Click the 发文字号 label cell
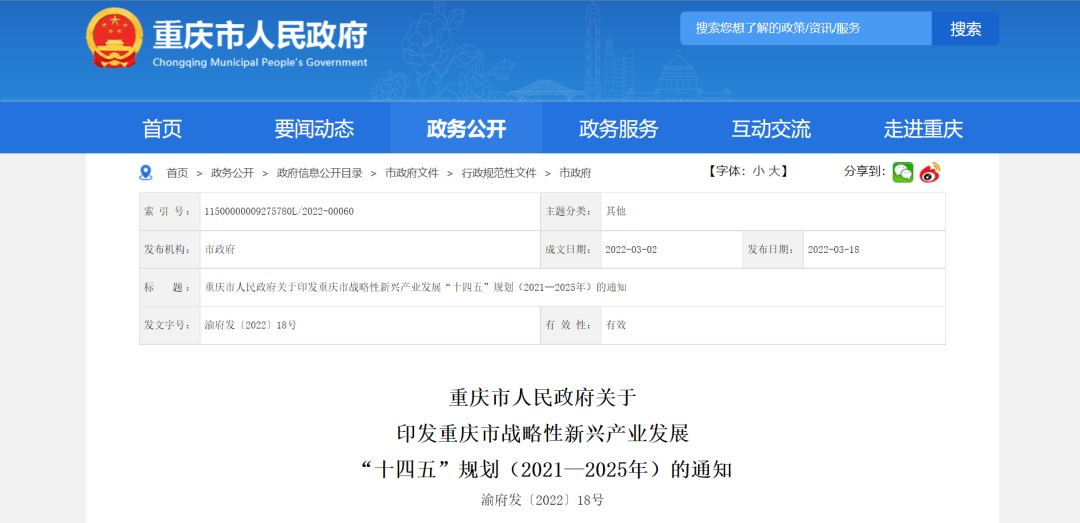This screenshot has width=1080, height=523. 170,325
